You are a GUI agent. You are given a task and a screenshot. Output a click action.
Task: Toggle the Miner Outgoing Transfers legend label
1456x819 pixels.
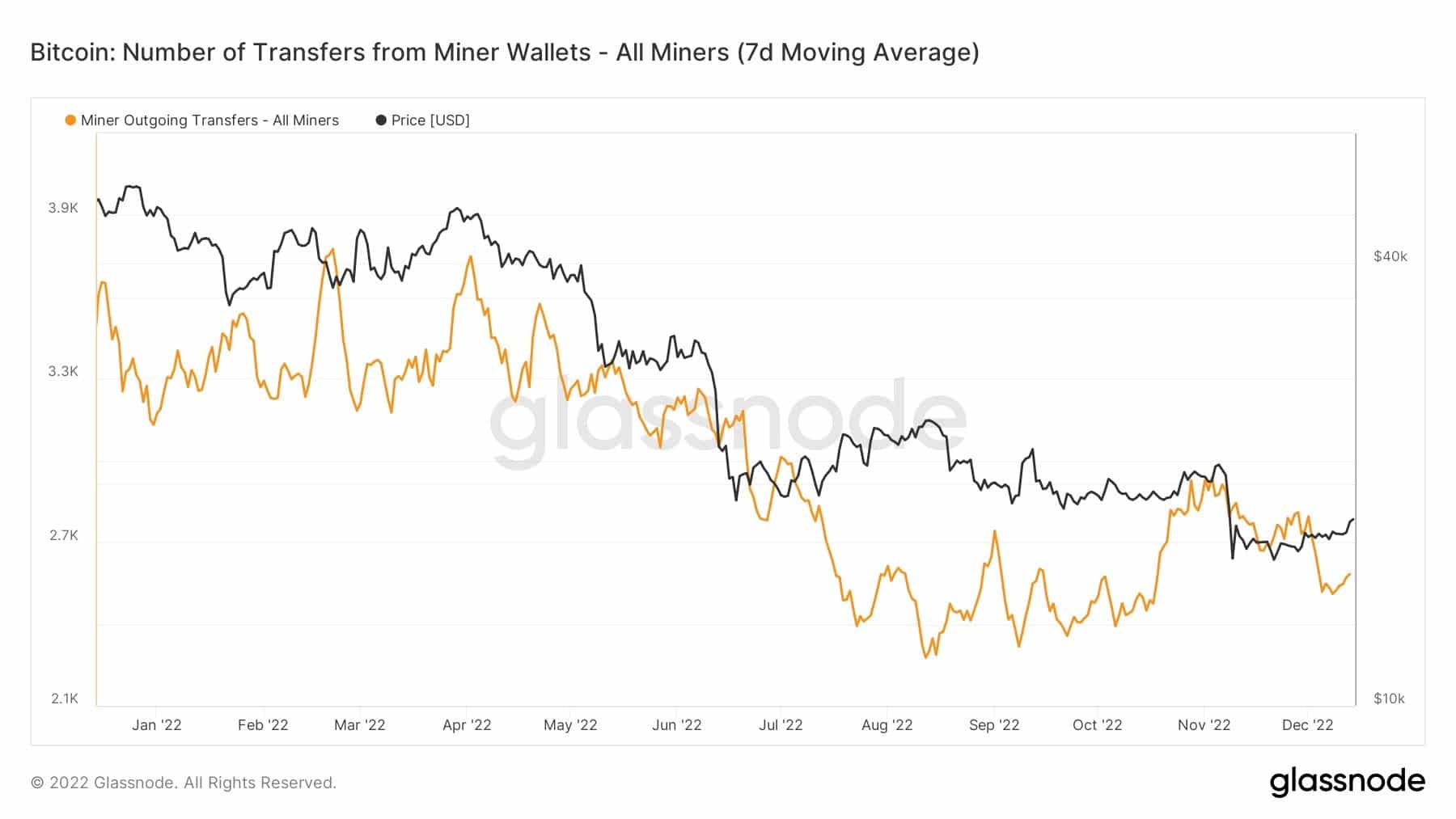click(210, 120)
